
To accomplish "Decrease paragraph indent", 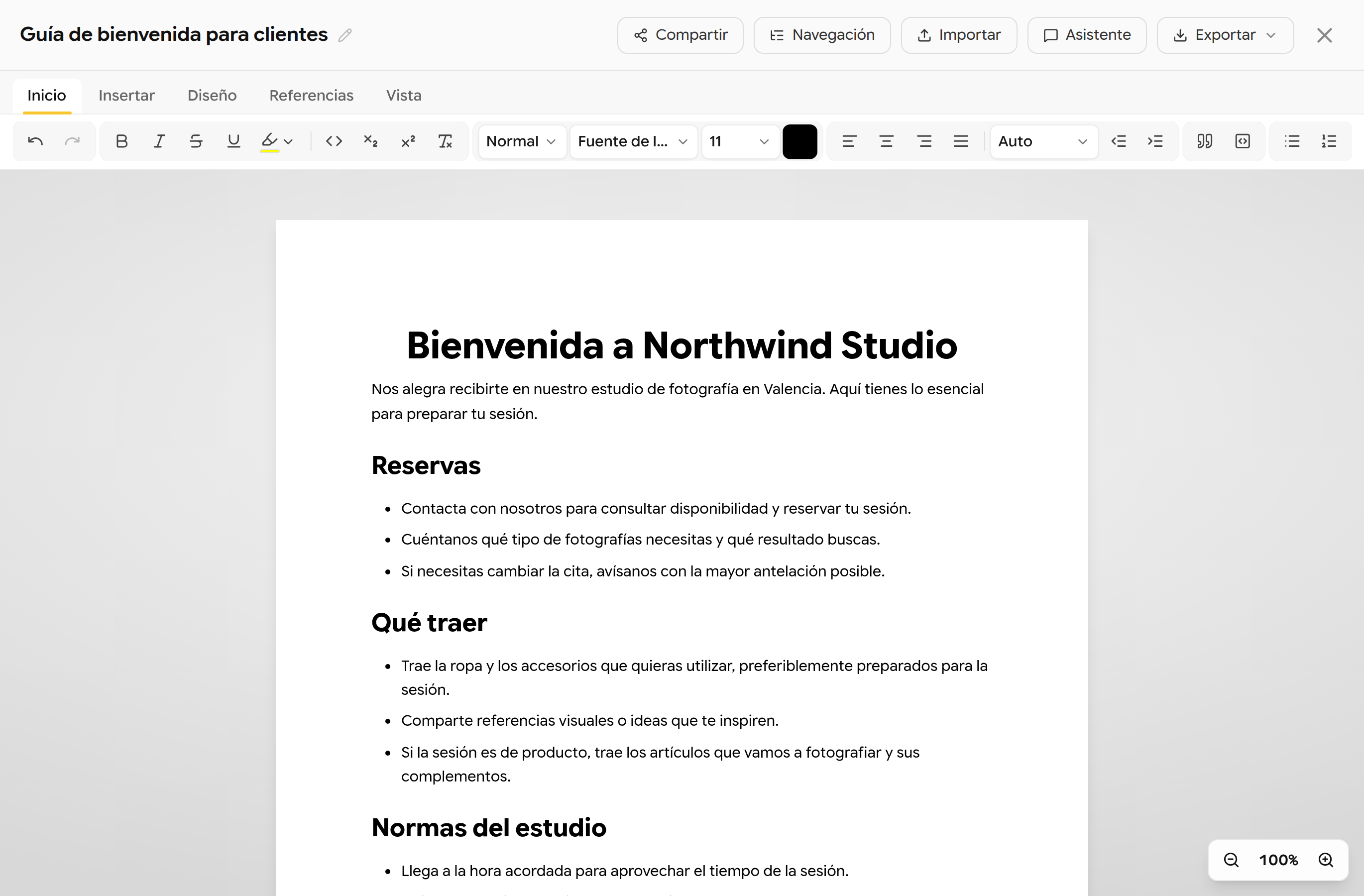I will tap(1119, 141).
